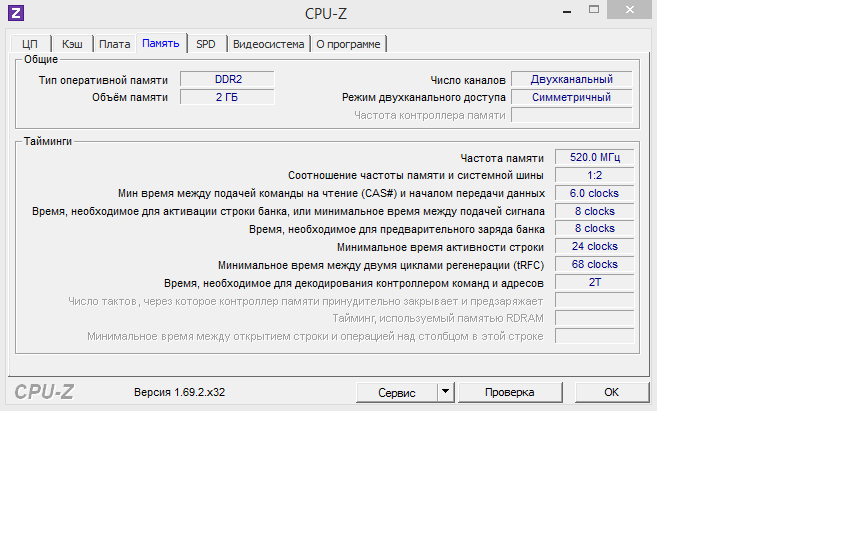Viewport: 864px width, 540px height.
Task: Click the 520.0 МГц frequency value
Action: [595, 158]
